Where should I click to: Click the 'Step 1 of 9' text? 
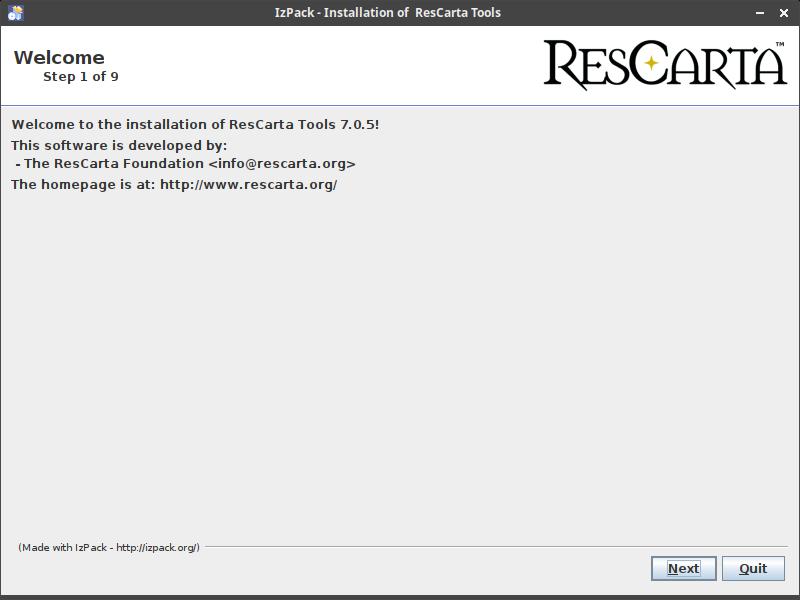click(81, 77)
